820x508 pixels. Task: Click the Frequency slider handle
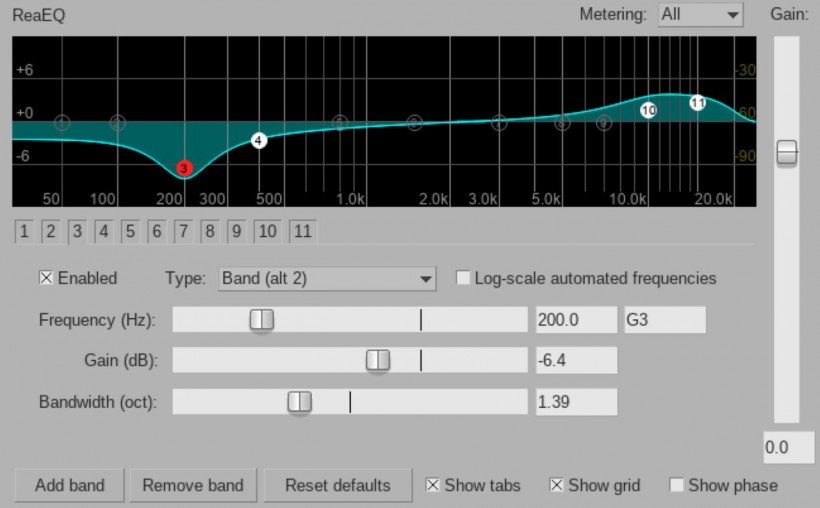pyautogui.click(x=262, y=320)
